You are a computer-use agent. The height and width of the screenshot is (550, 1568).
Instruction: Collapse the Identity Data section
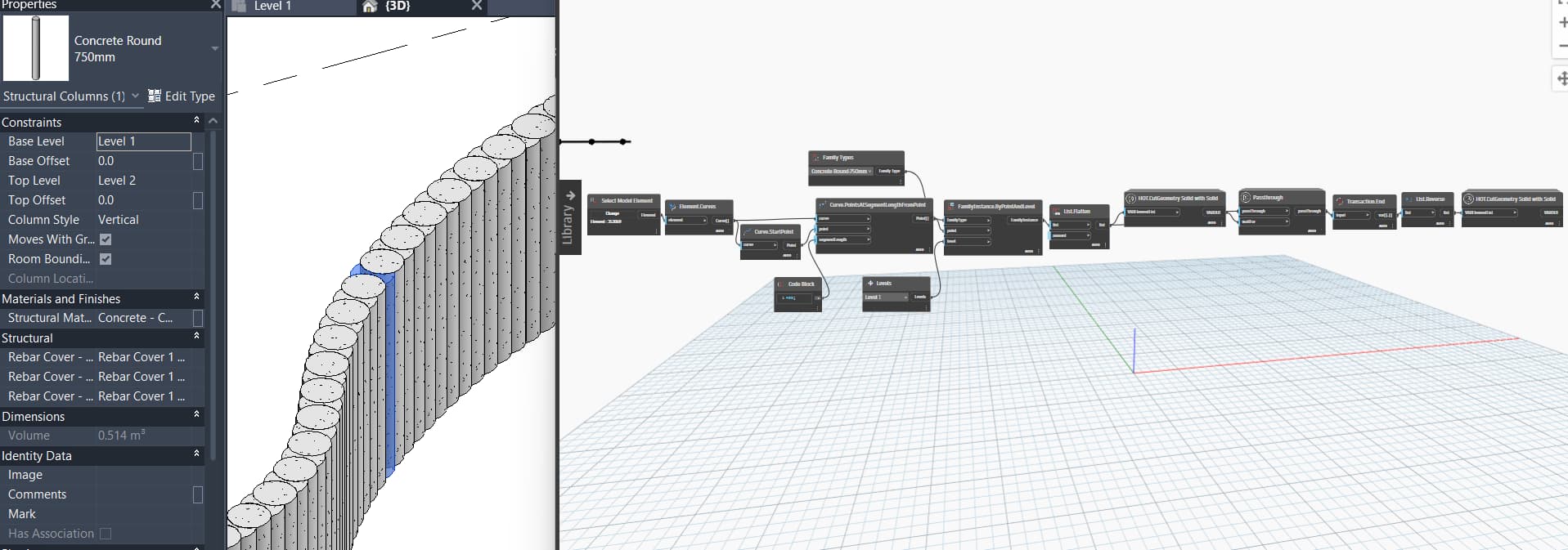[x=196, y=454]
